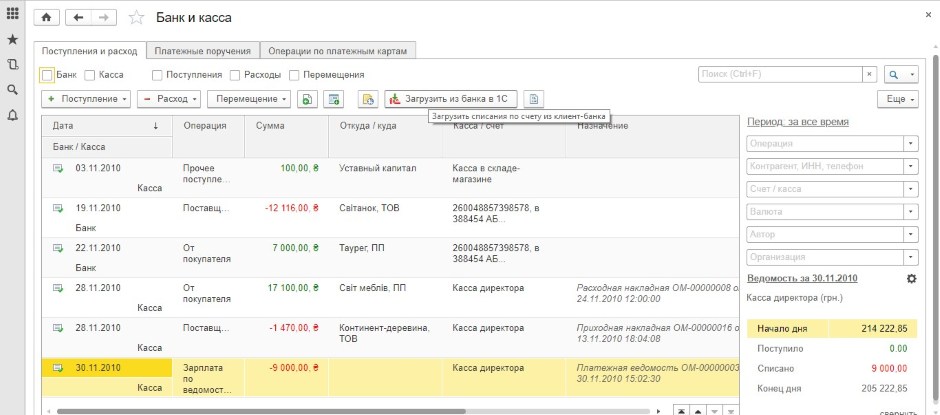Click the table horizontal scrollbar
Screen dimensions: 940x415
[x=261, y=411]
